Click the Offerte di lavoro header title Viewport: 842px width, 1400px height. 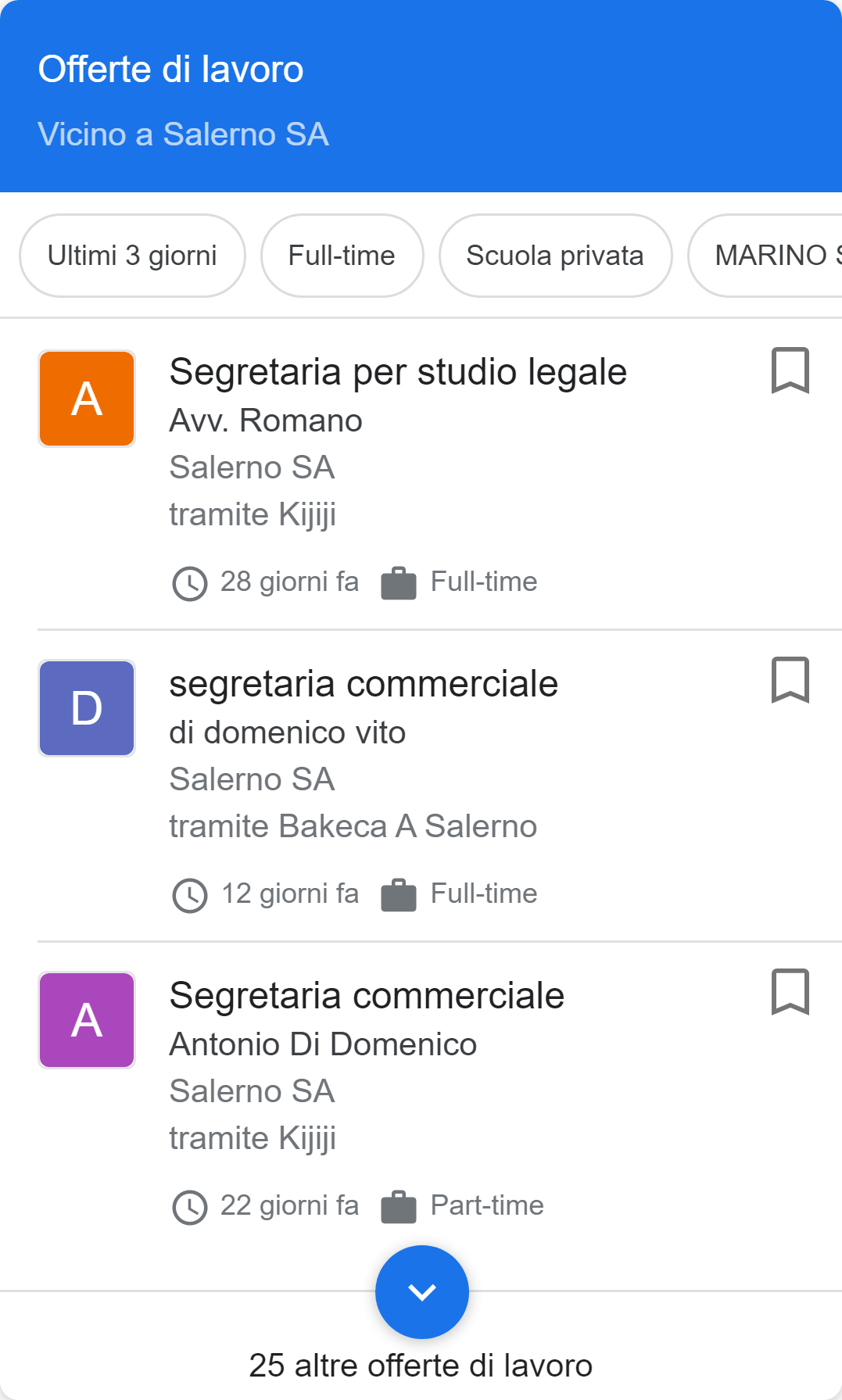coord(170,70)
